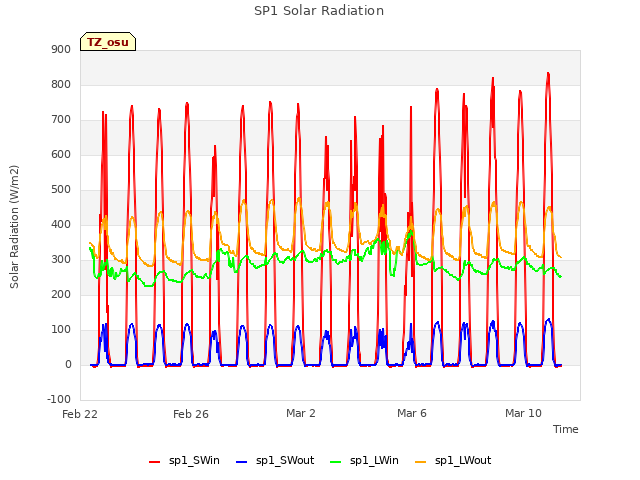Toggle the sp1_SWin legend entry

(184, 460)
